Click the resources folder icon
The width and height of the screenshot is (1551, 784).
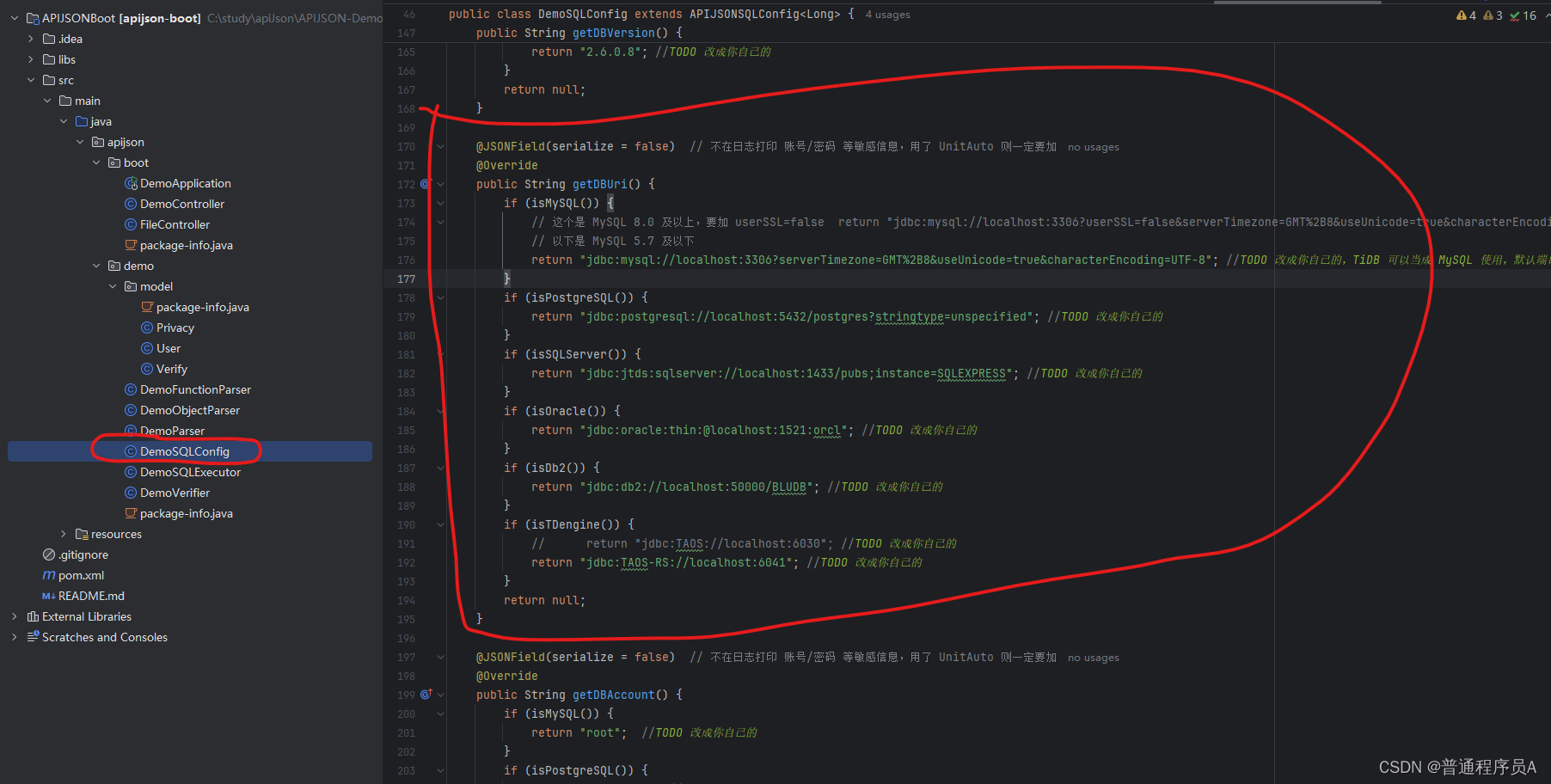click(x=82, y=534)
